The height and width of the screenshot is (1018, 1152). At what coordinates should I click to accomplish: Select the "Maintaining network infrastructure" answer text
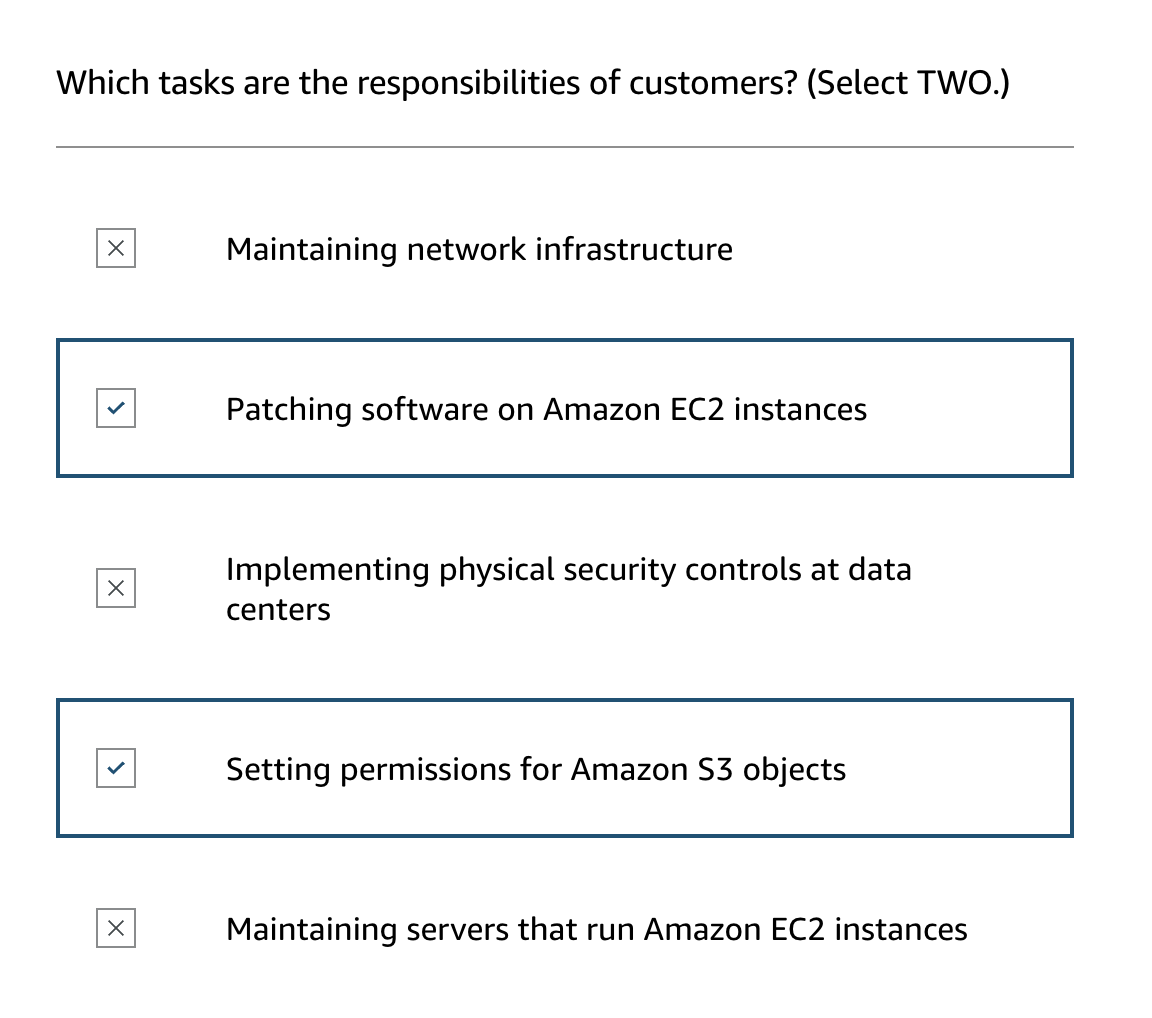tap(479, 249)
